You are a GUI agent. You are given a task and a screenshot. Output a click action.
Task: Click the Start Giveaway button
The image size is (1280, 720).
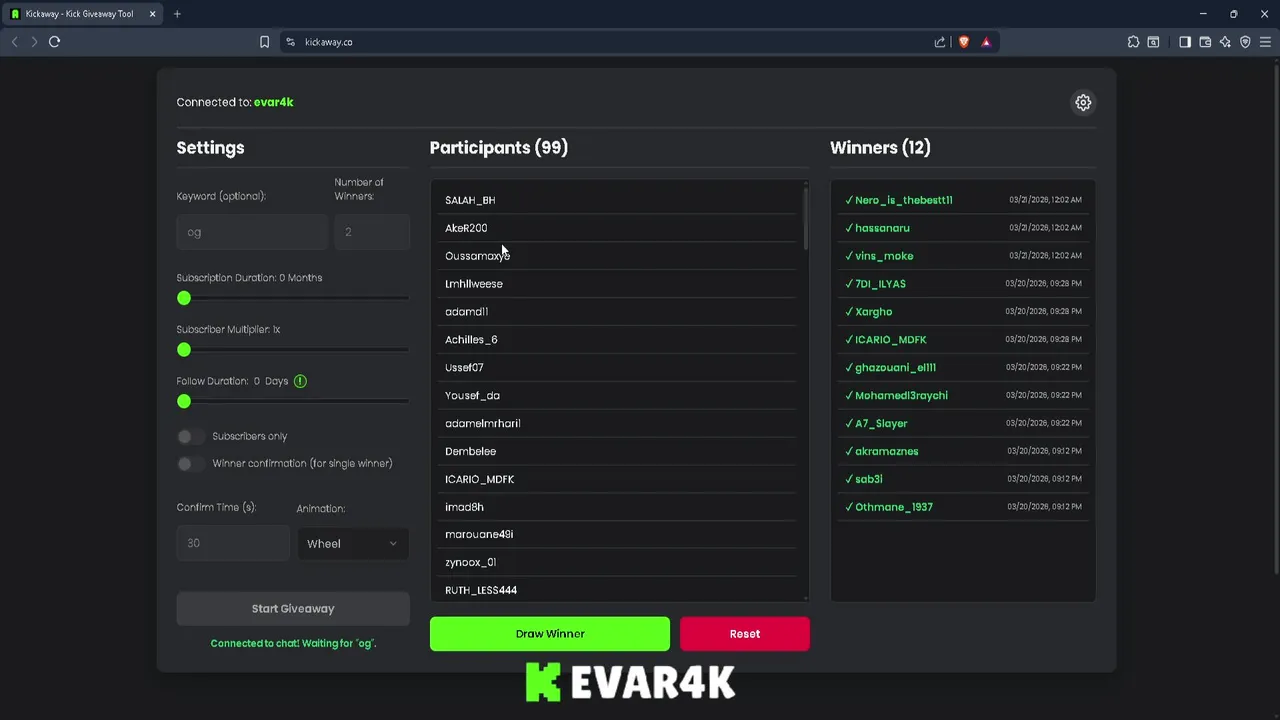[x=293, y=609]
